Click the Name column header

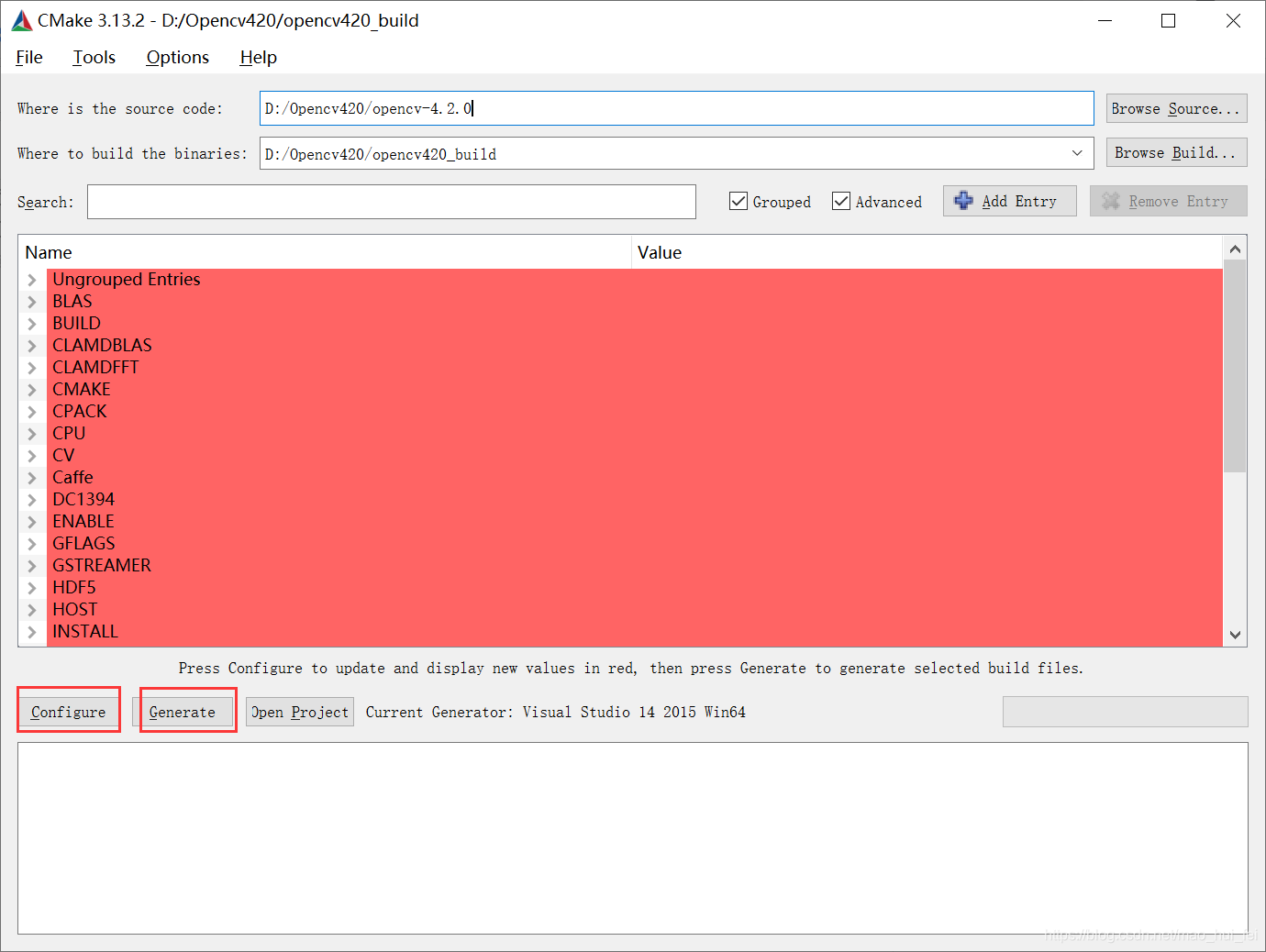[325, 252]
